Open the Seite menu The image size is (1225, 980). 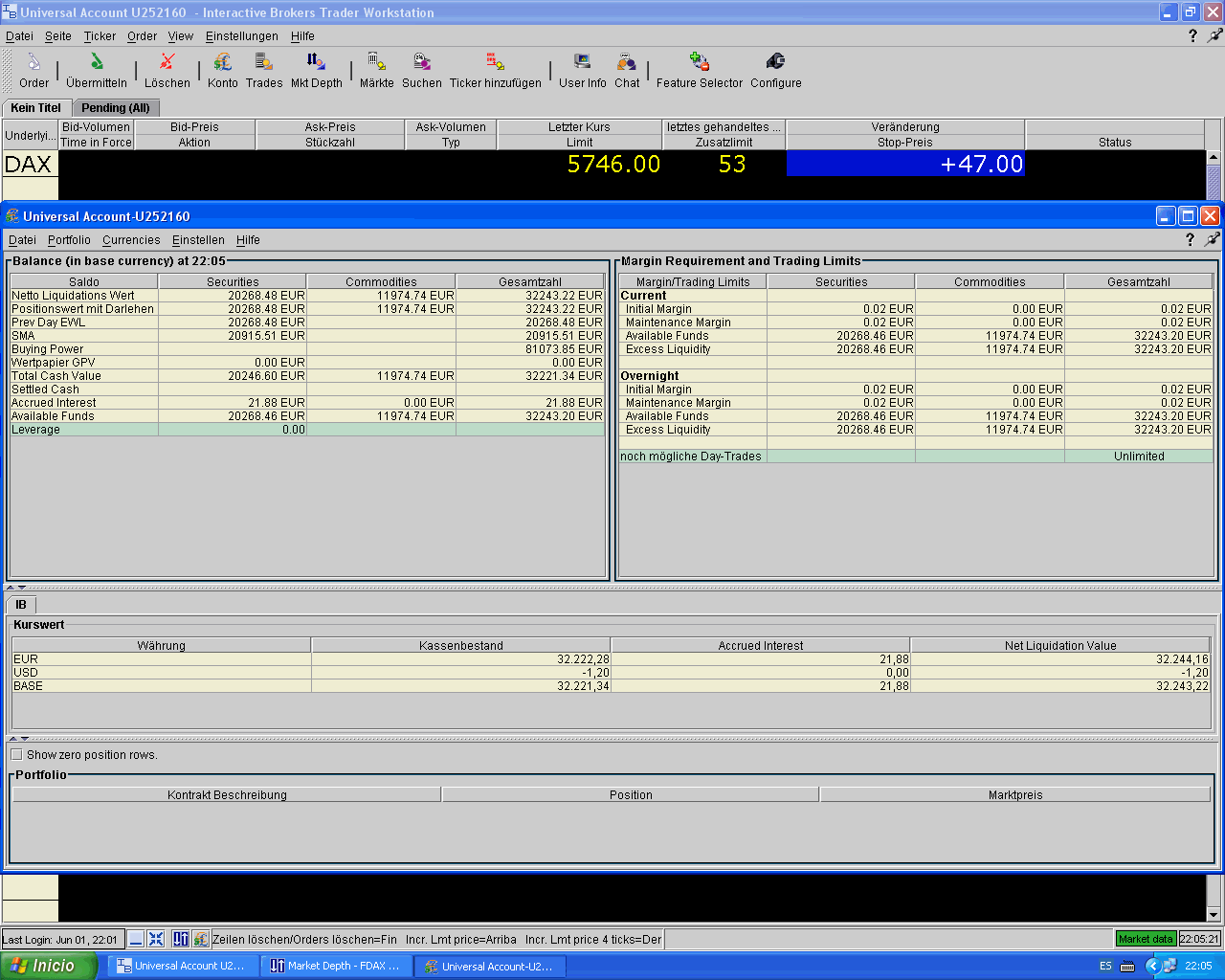pos(58,36)
